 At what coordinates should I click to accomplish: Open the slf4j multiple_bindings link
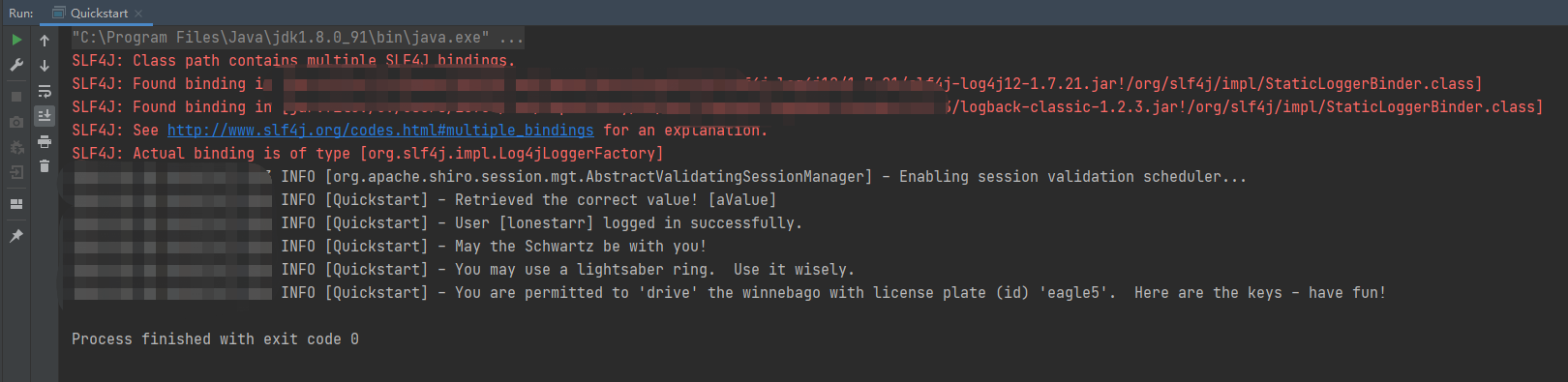tap(380, 130)
